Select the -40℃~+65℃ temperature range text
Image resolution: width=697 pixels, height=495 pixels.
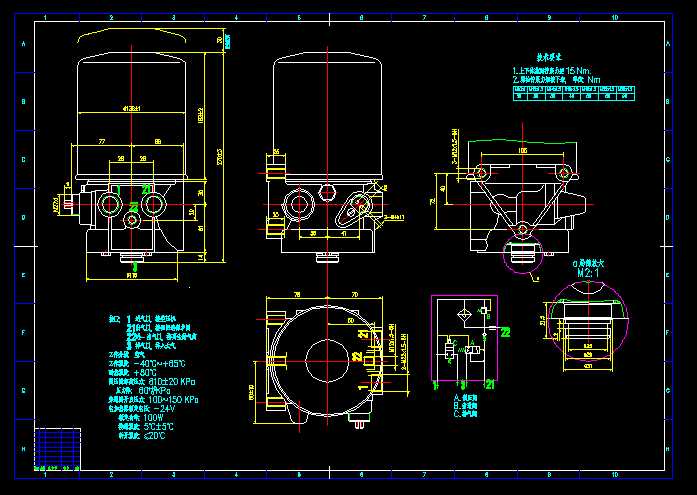click(x=160, y=364)
